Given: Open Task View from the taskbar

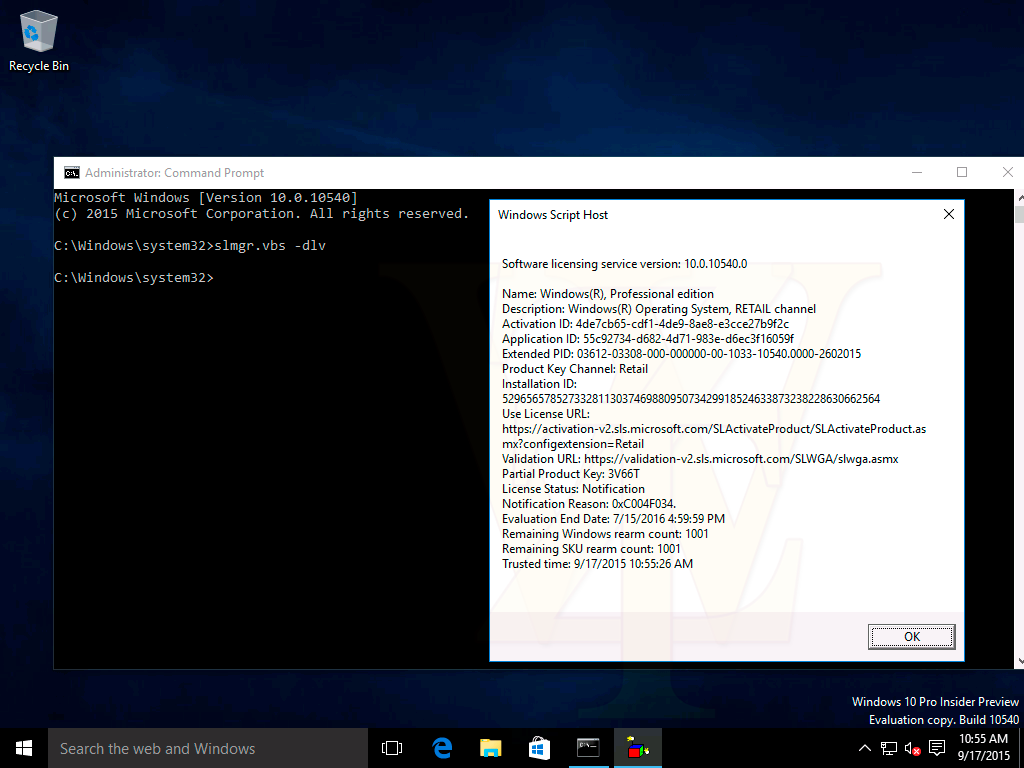Looking at the screenshot, I should (392, 748).
